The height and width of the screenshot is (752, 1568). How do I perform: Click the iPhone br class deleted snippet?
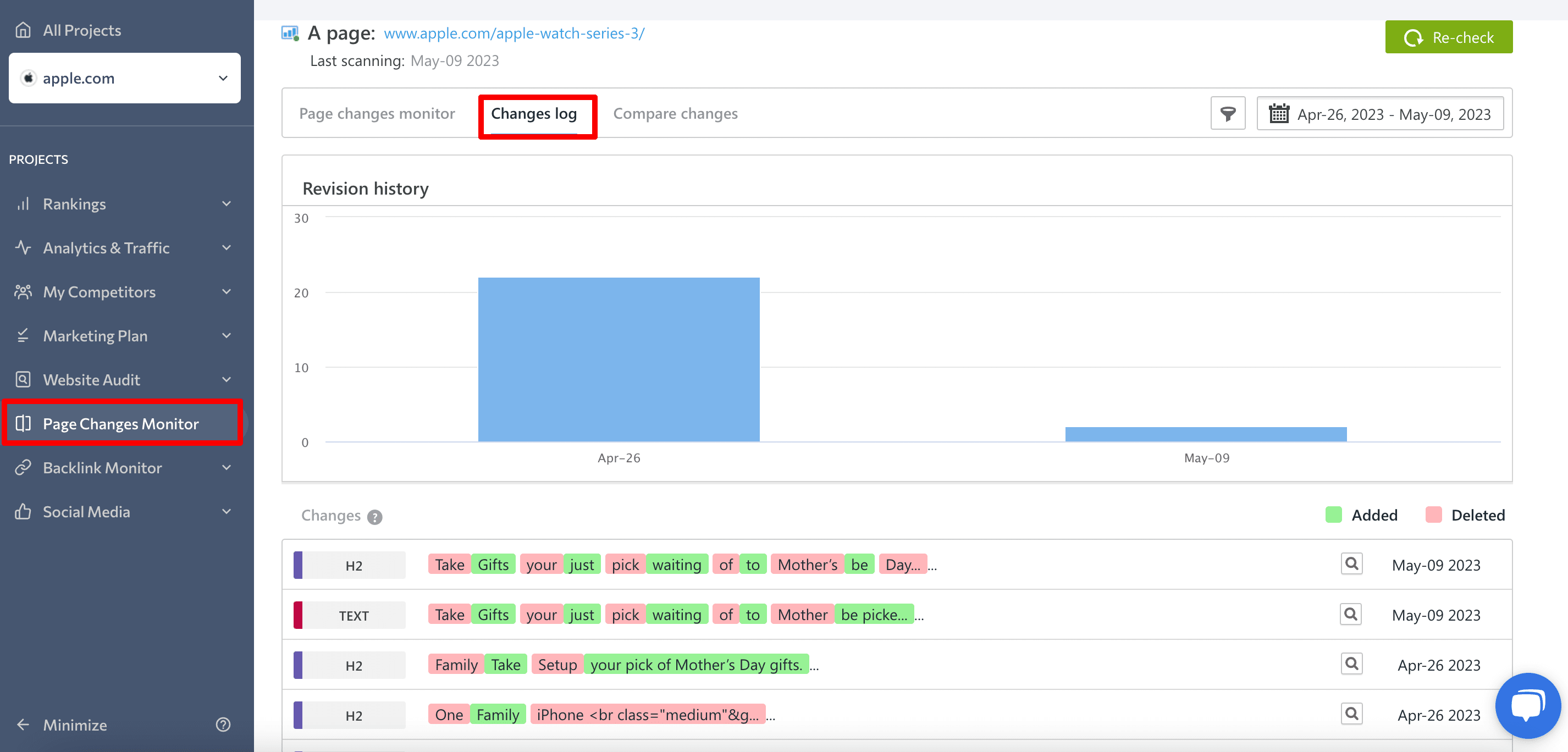pos(648,714)
